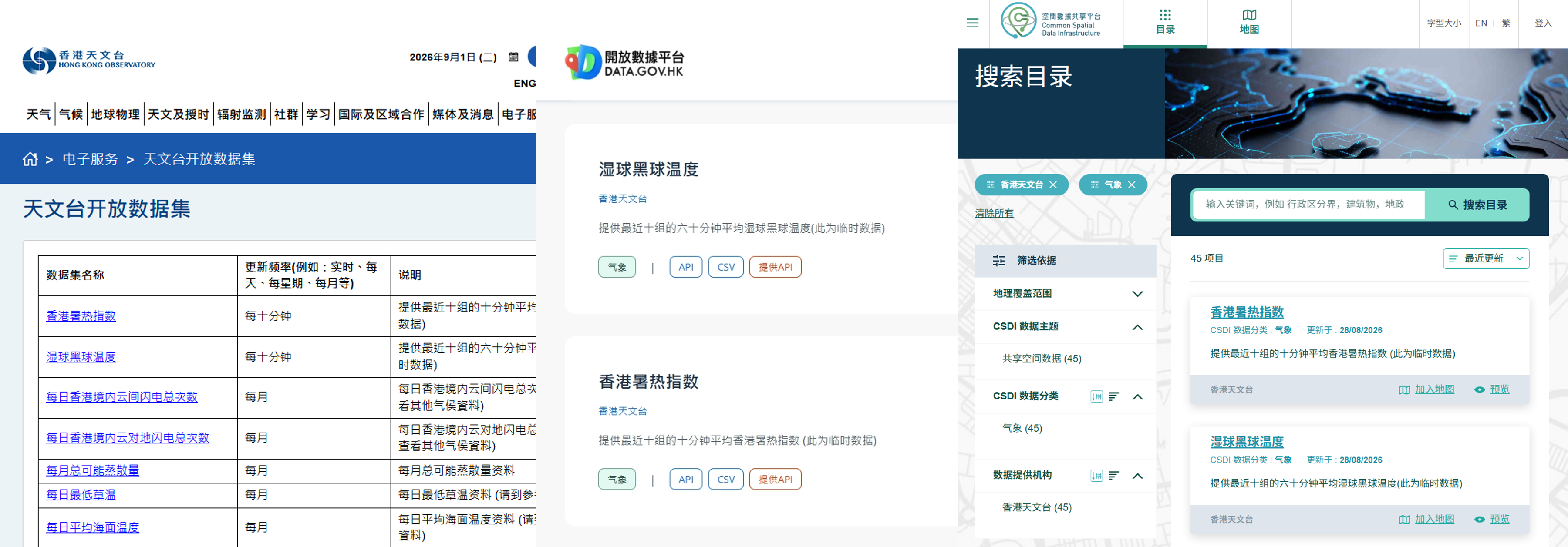The width and height of the screenshot is (1568, 547).
Task: Remove the 气象 filter chip
Action: click(1132, 185)
